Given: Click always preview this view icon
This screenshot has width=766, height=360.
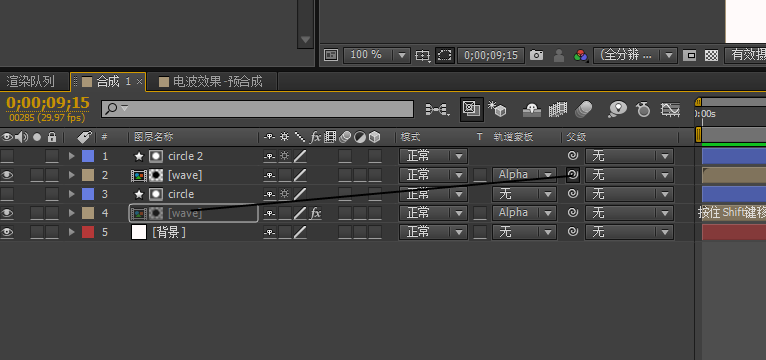Looking at the screenshot, I should [x=331, y=55].
